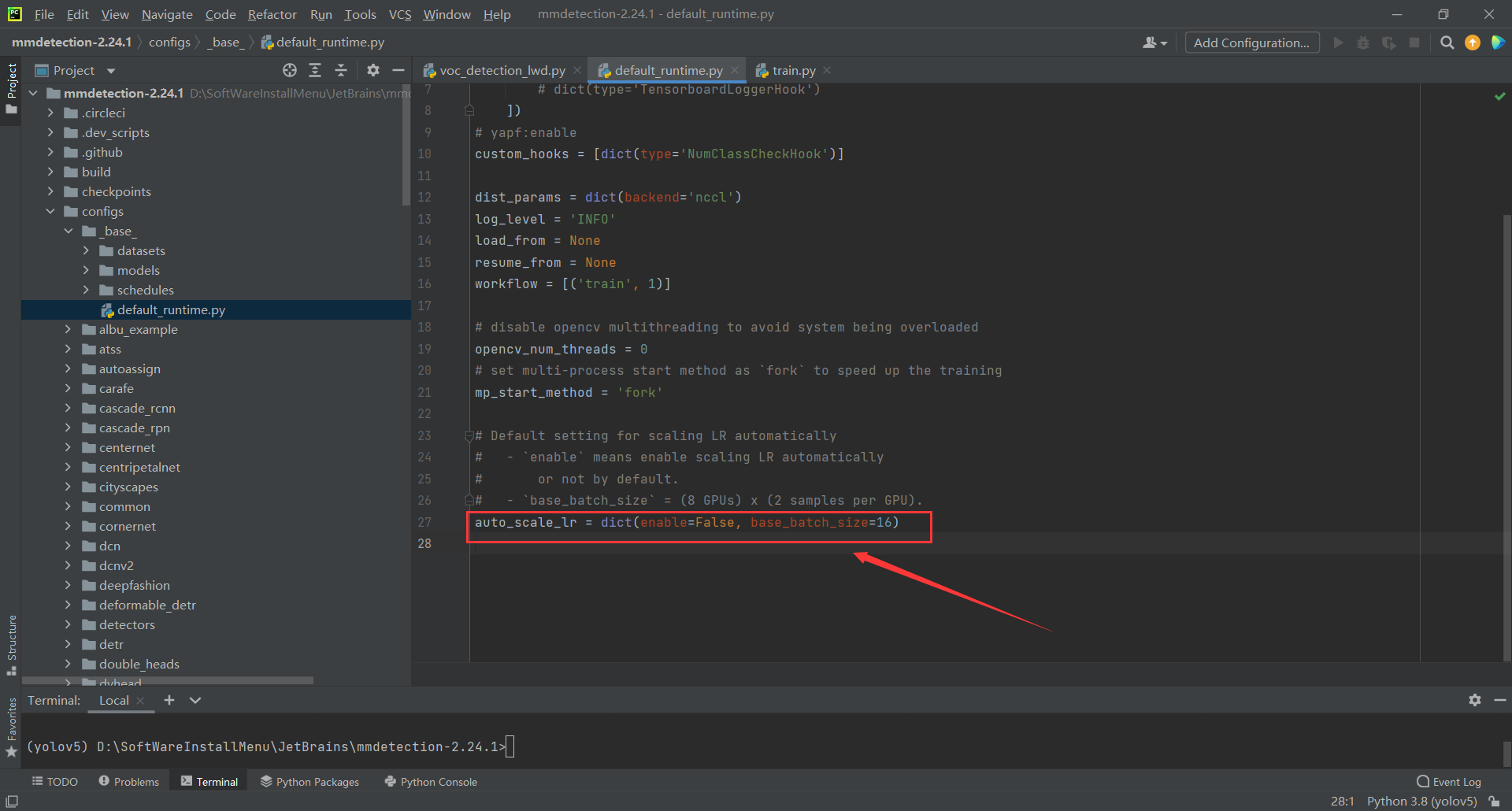
Task: Expand the checkpoints folder
Action: click(x=50, y=191)
